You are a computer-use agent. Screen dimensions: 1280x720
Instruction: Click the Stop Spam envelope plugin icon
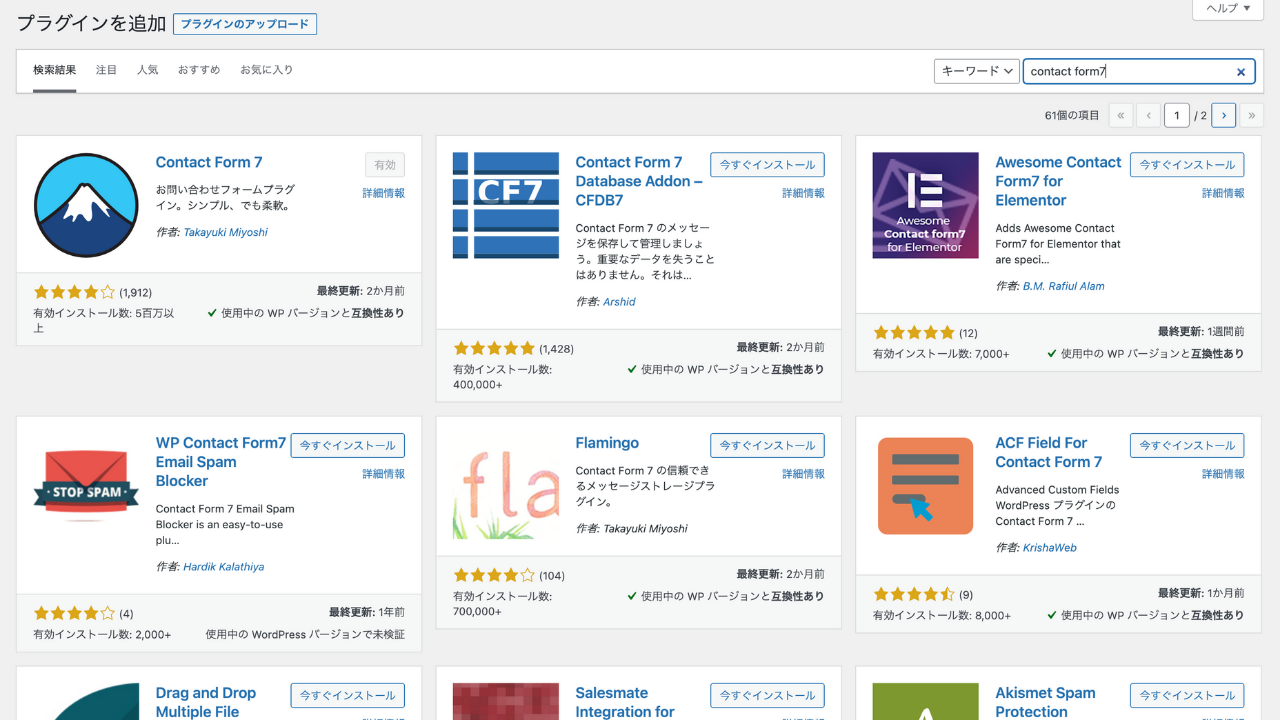click(86, 486)
